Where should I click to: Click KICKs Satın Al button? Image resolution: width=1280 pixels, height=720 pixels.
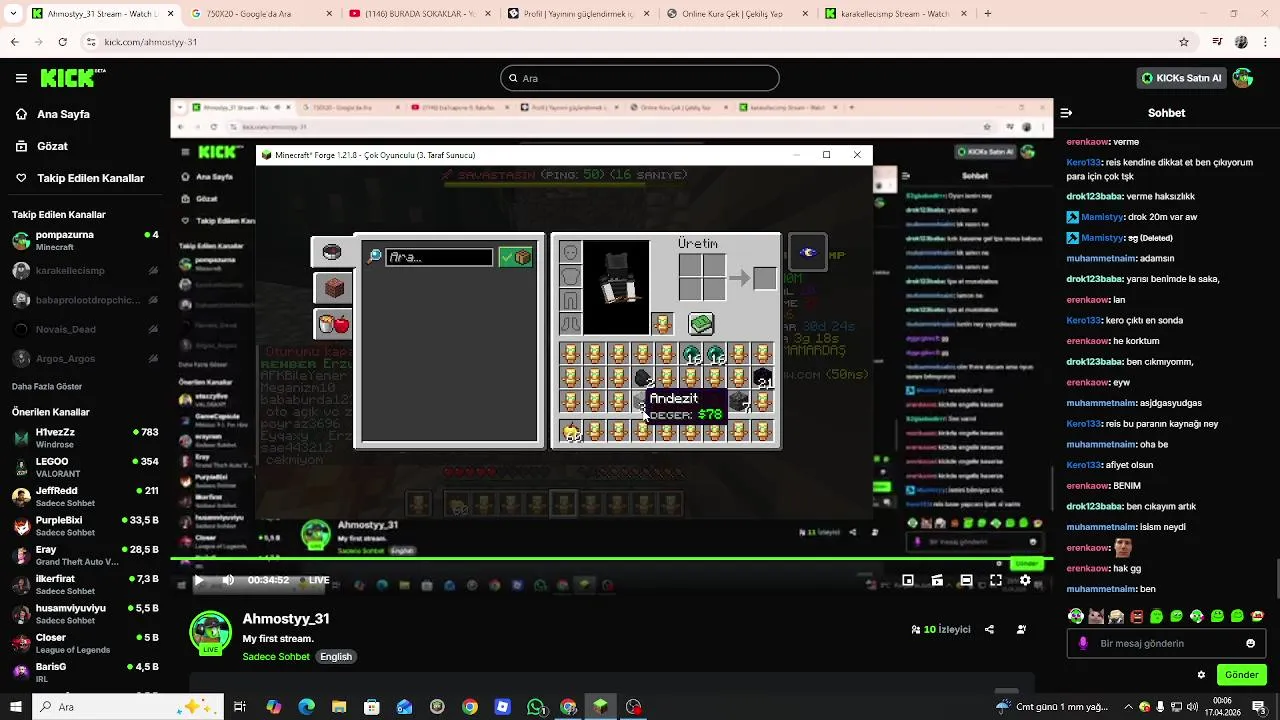pyautogui.click(x=1182, y=78)
